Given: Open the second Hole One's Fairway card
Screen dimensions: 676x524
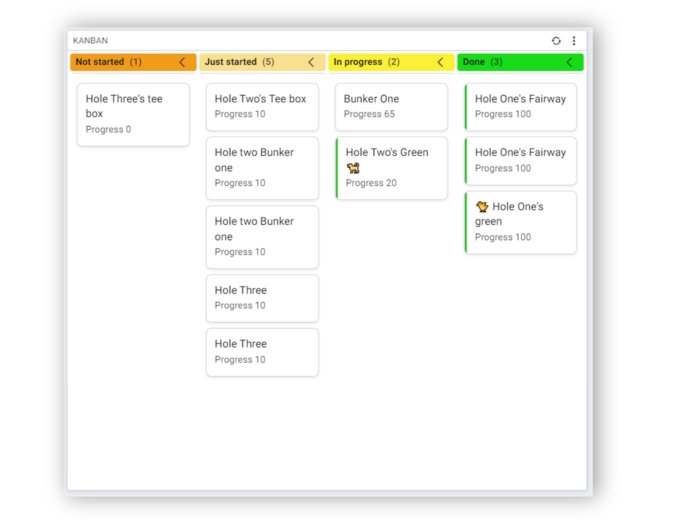Looking at the screenshot, I should click(x=521, y=161).
